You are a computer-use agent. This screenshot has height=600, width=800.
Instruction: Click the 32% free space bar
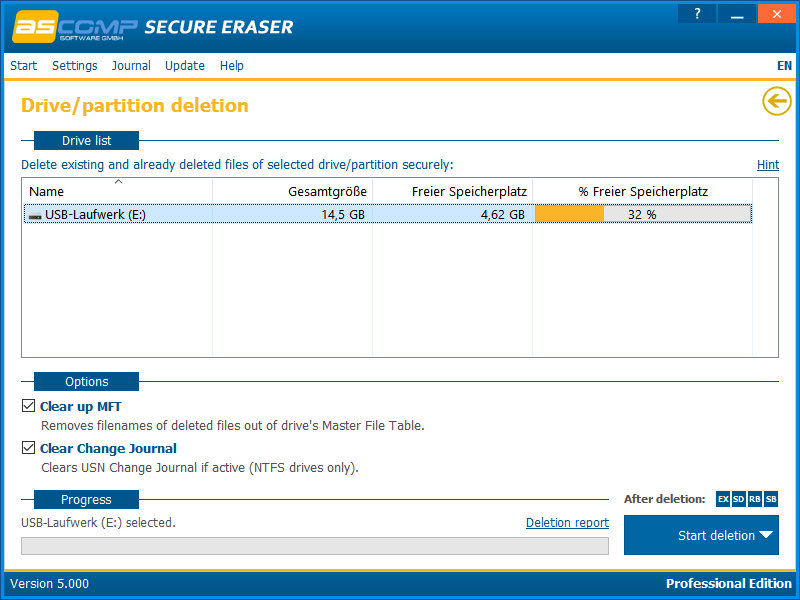pyautogui.click(x=642, y=214)
